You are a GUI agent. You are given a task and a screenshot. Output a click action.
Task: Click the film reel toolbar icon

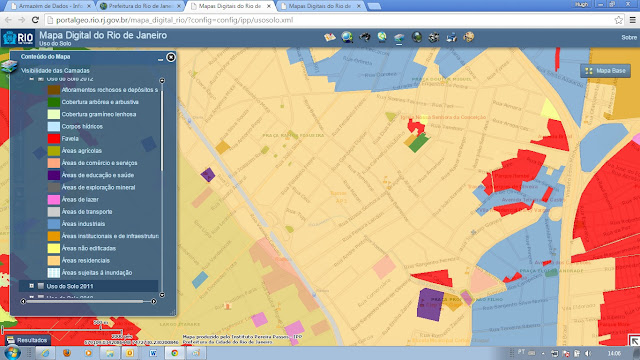(434, 38)
